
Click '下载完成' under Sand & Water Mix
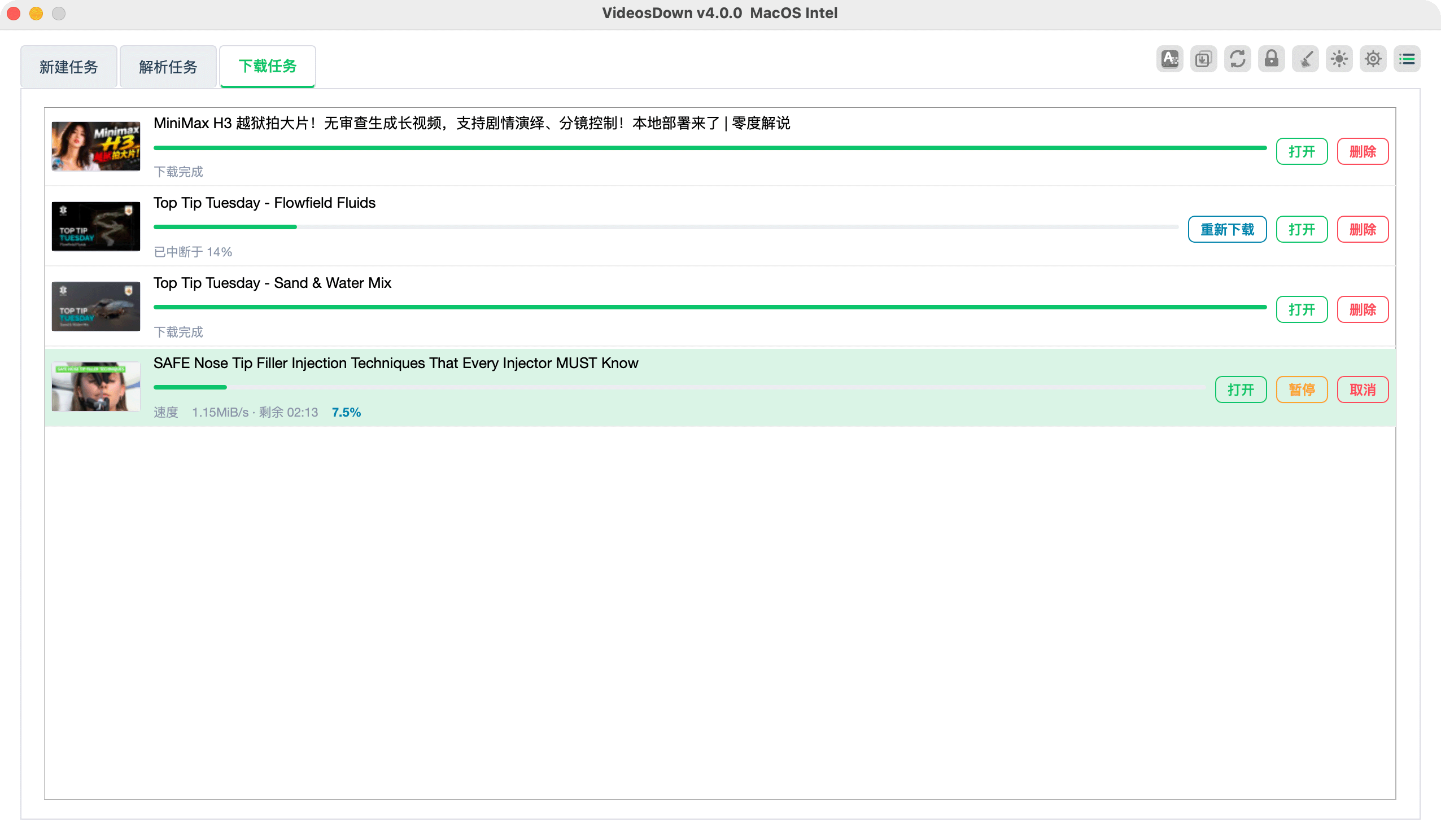click(x=178, y=333)
